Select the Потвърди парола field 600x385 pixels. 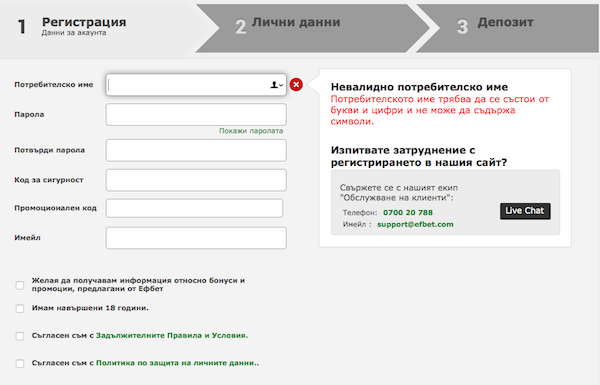point(196,150)
